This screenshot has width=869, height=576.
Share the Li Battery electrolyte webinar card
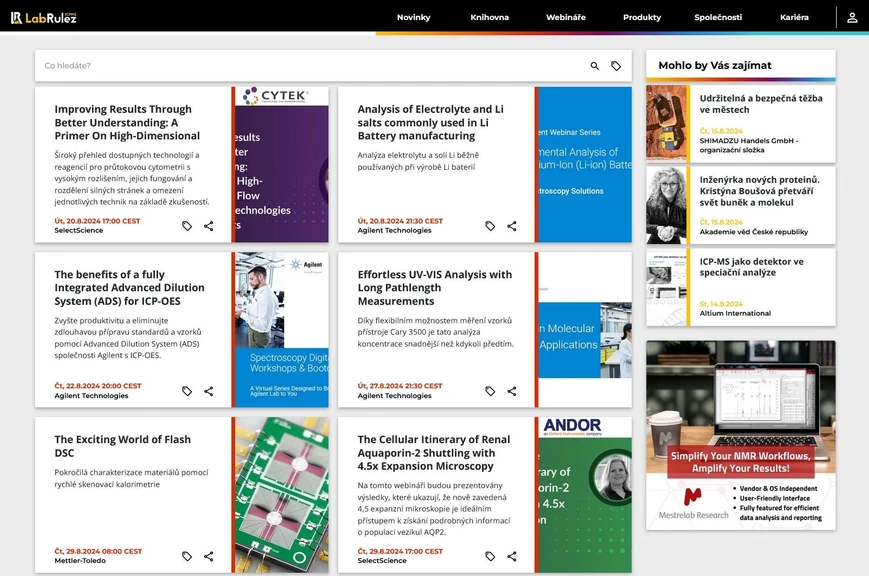[512, 226]
